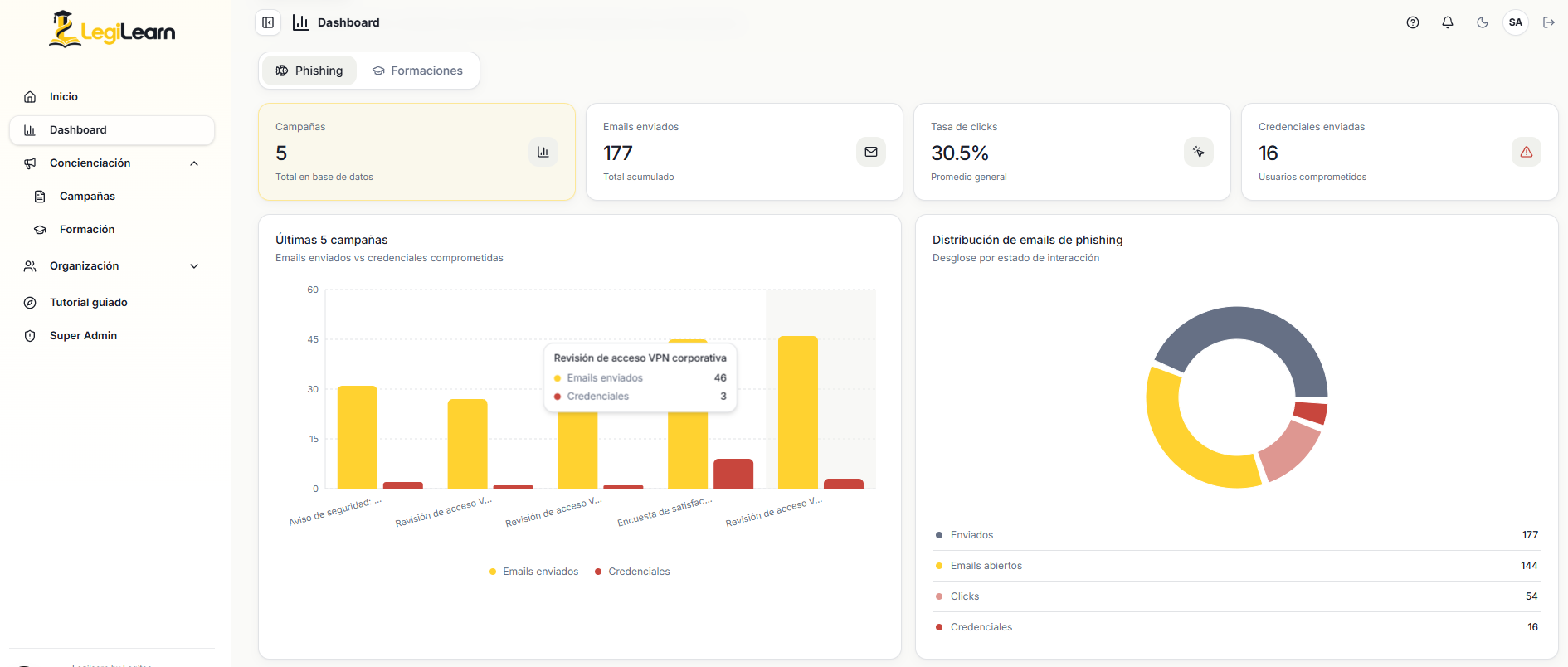This screenshot has width=1568, height=667.
Task: Click the Concienciación megaphone icon
Action: pyautogui.click(x=30, y=163)
